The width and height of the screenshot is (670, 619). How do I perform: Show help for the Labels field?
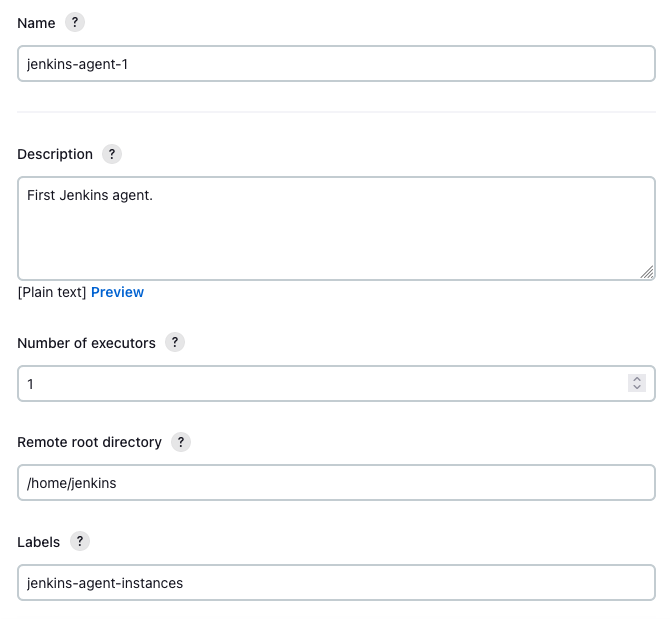pyautogui.click(x=79, y=542)
